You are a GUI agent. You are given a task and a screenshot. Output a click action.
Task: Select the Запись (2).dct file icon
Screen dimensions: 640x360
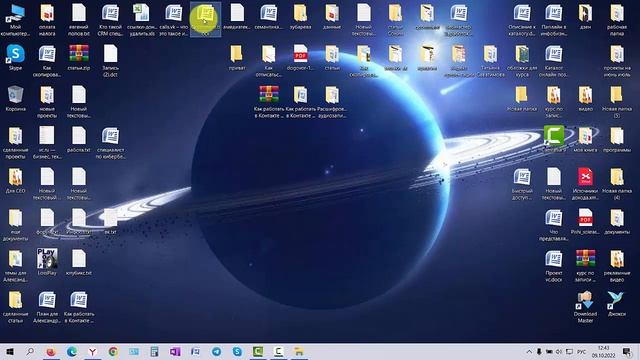(x=110, y=60)
